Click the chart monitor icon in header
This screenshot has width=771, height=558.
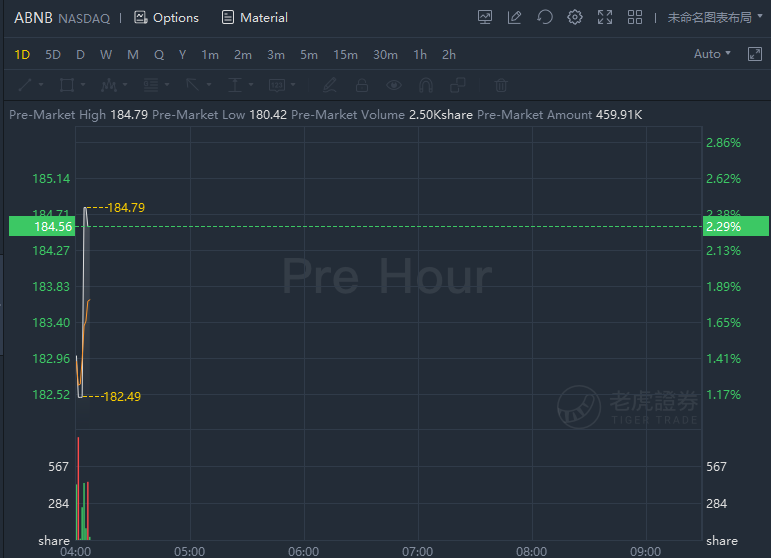point(485,17)
